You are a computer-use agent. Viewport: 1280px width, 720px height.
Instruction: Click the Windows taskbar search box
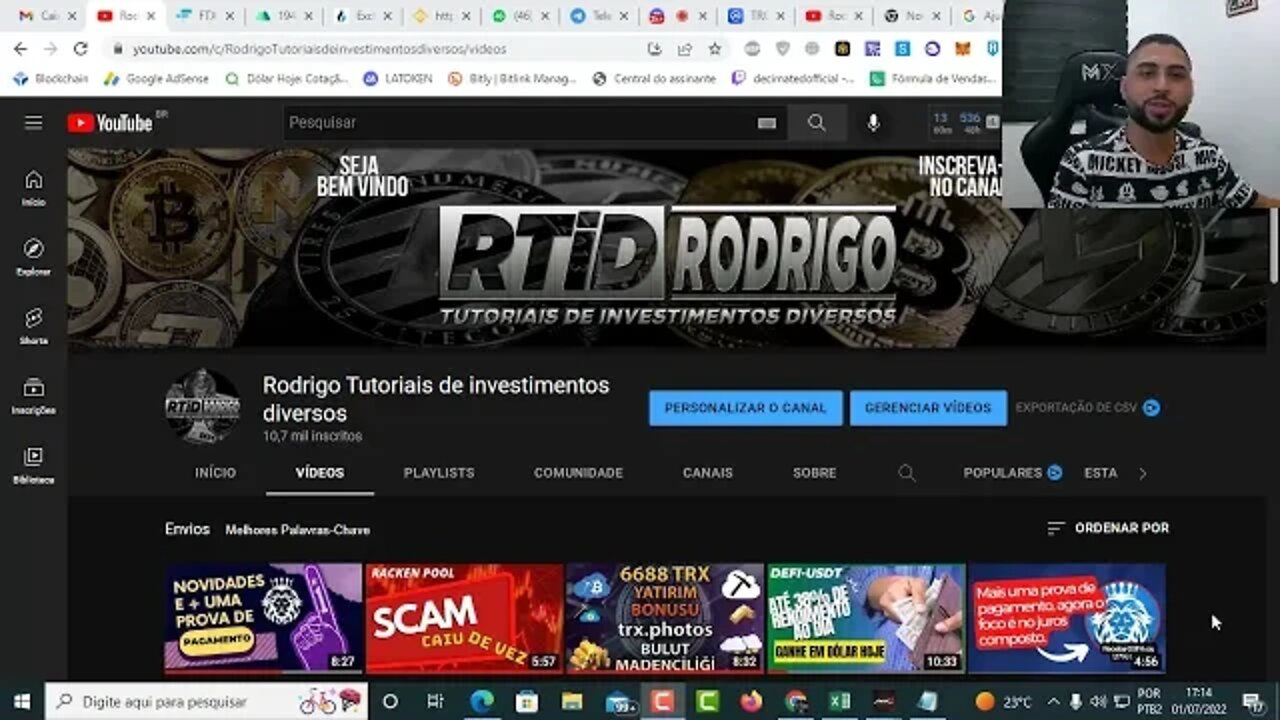(x=206, y=701)
